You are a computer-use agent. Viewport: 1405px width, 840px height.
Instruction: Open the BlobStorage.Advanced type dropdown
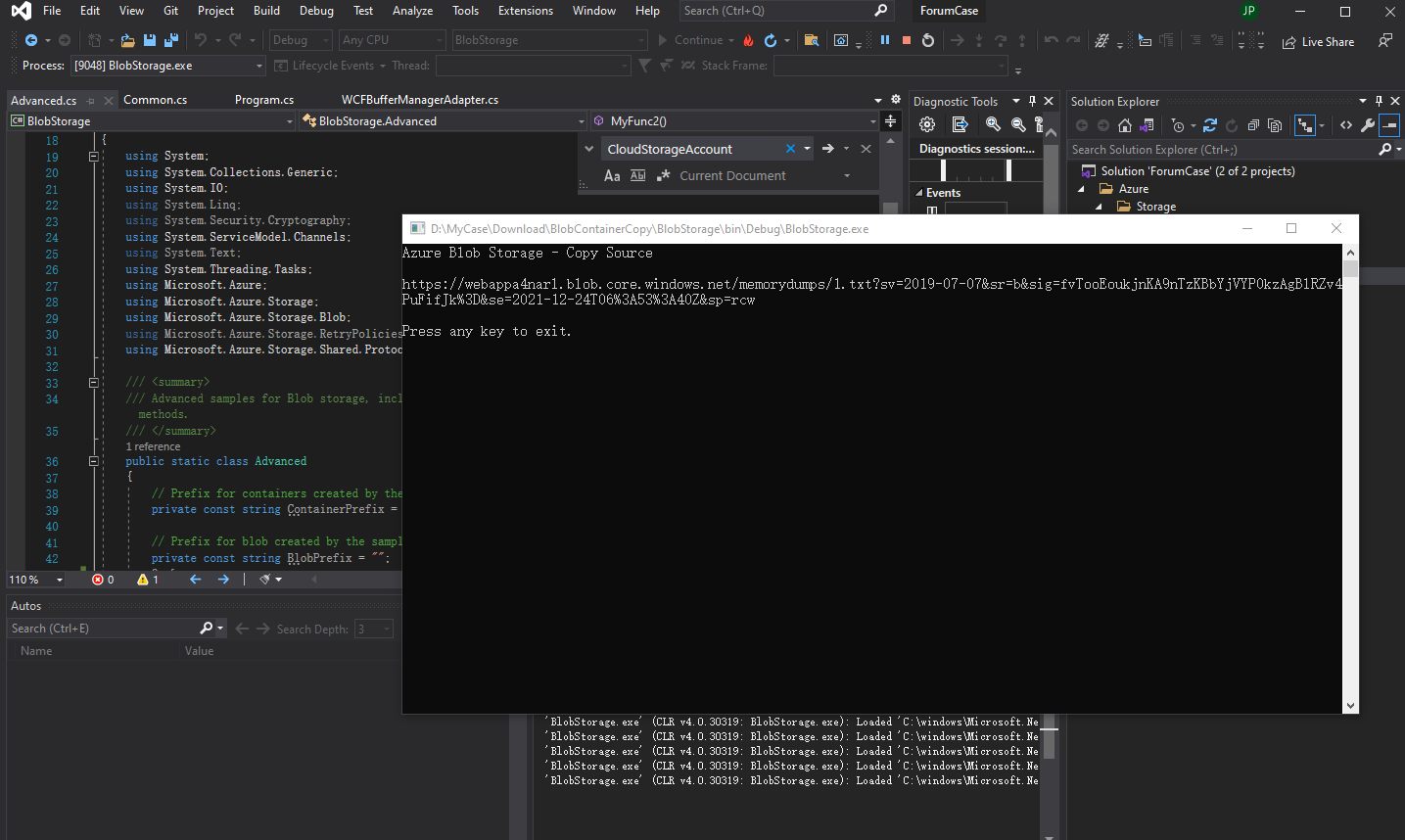[444, 121]
